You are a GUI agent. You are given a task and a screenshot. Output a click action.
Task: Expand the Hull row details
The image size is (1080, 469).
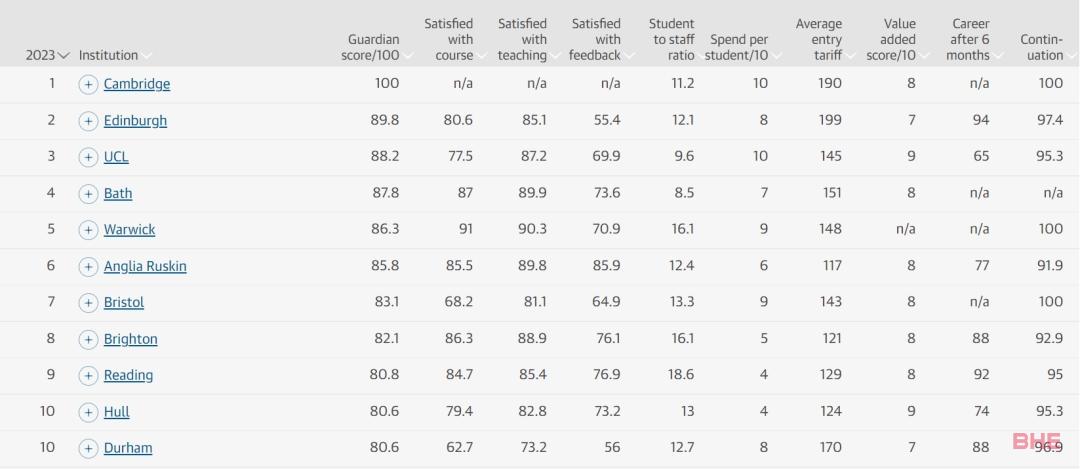click(x=88, y=413)
